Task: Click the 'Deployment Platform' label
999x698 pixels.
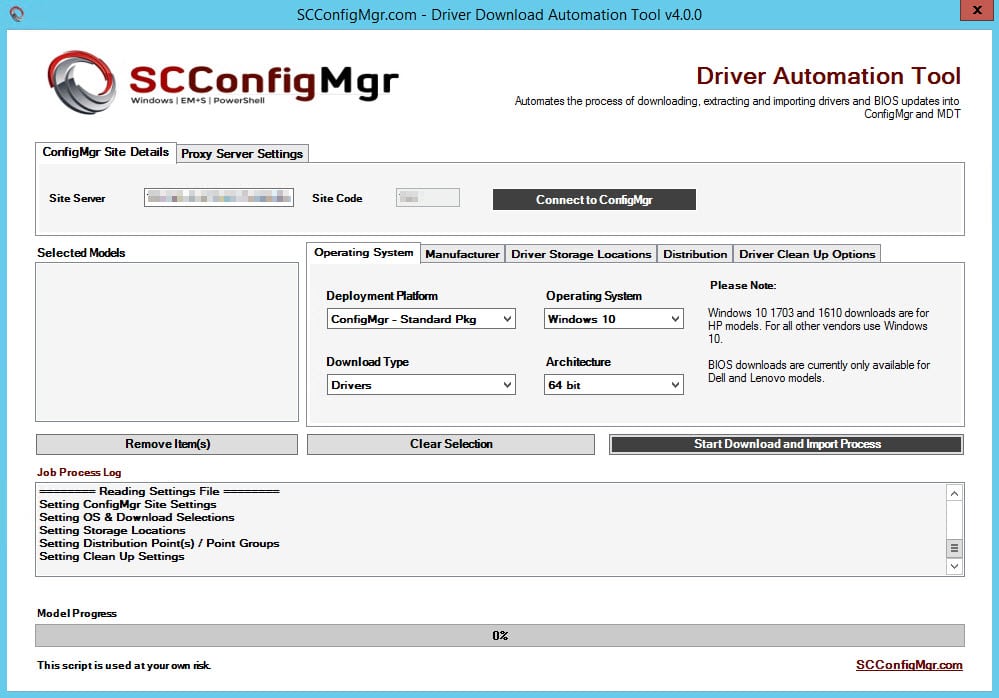Action: (382, 296)
